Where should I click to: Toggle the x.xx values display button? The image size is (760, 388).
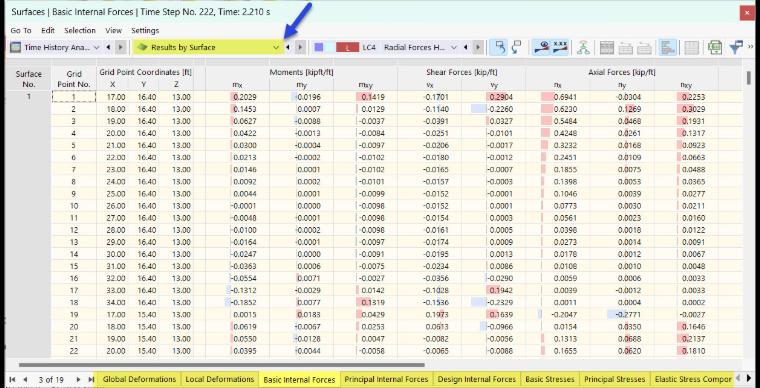559,47
